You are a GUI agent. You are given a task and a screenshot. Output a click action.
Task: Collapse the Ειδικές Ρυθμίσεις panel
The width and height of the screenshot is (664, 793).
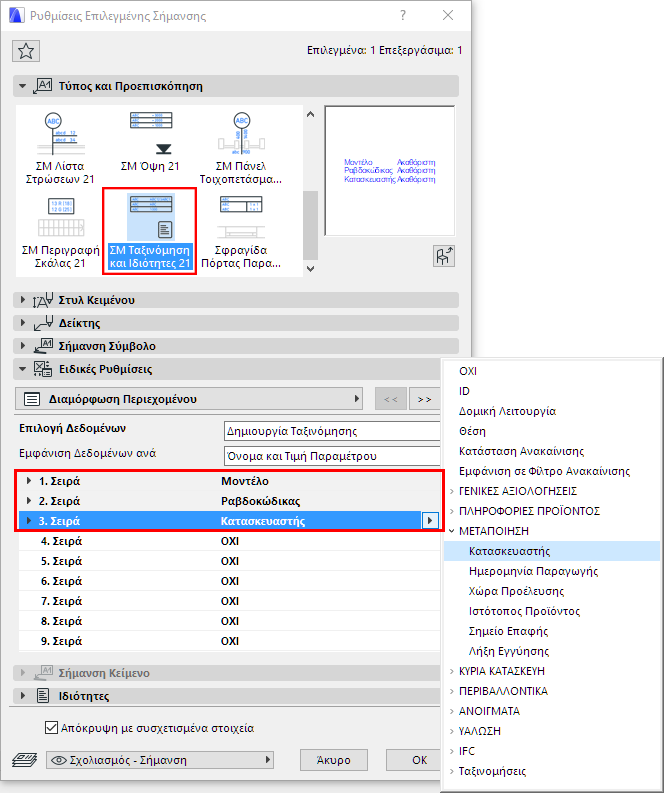click(22, 369)
